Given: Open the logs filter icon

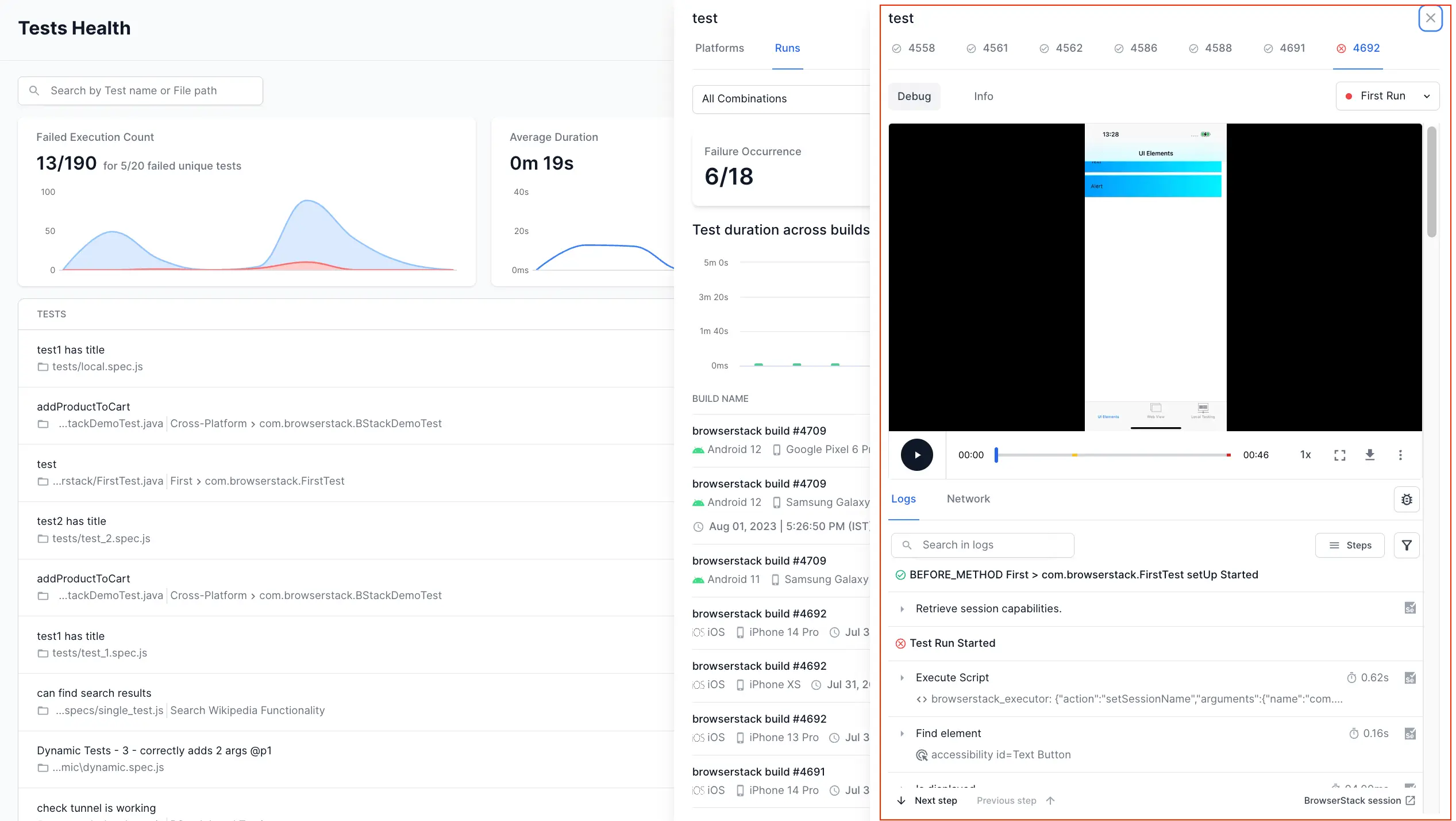Looking at the screenshot, I should 1406,545.
